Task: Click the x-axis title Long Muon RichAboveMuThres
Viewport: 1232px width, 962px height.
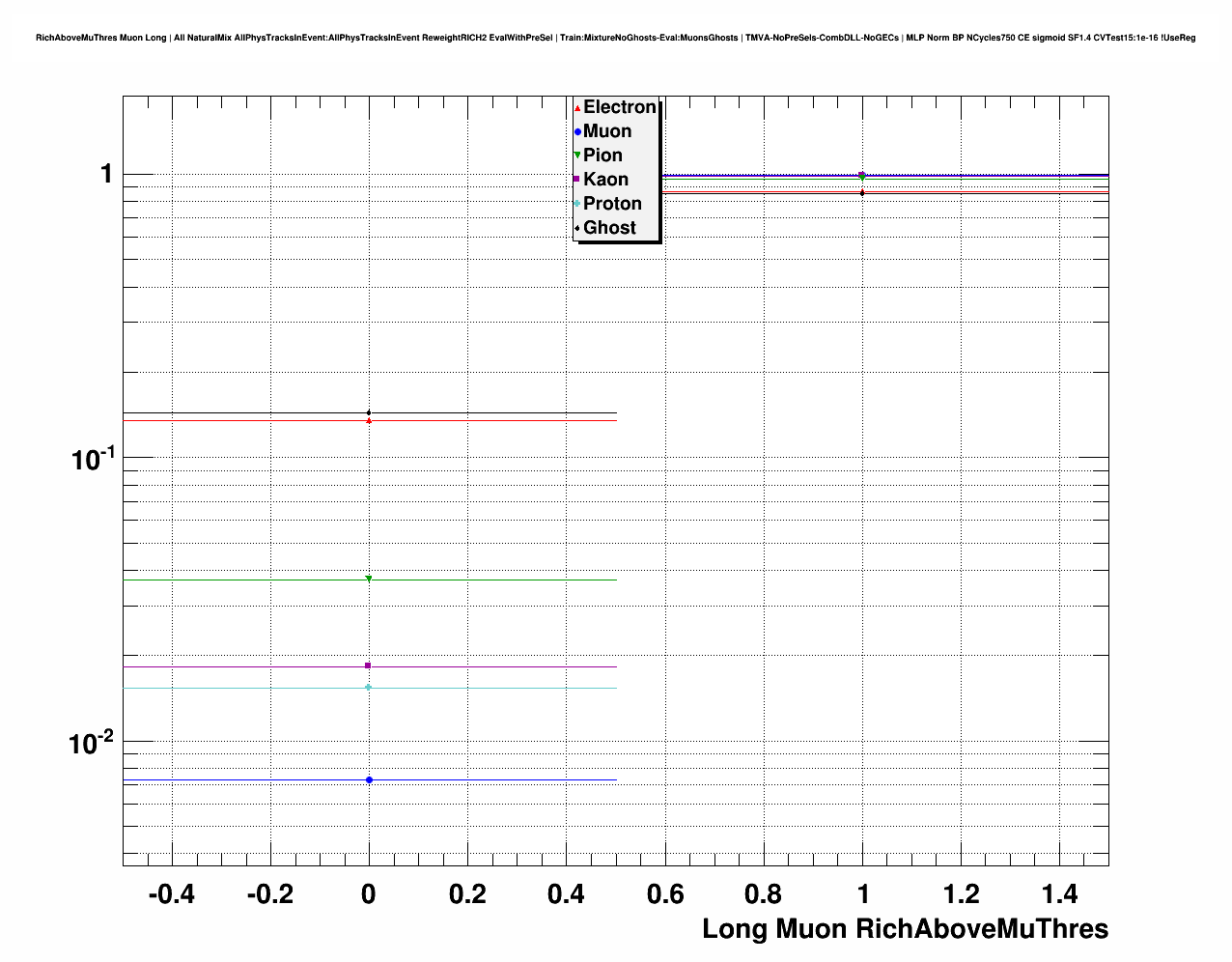Action: (905, 929)
